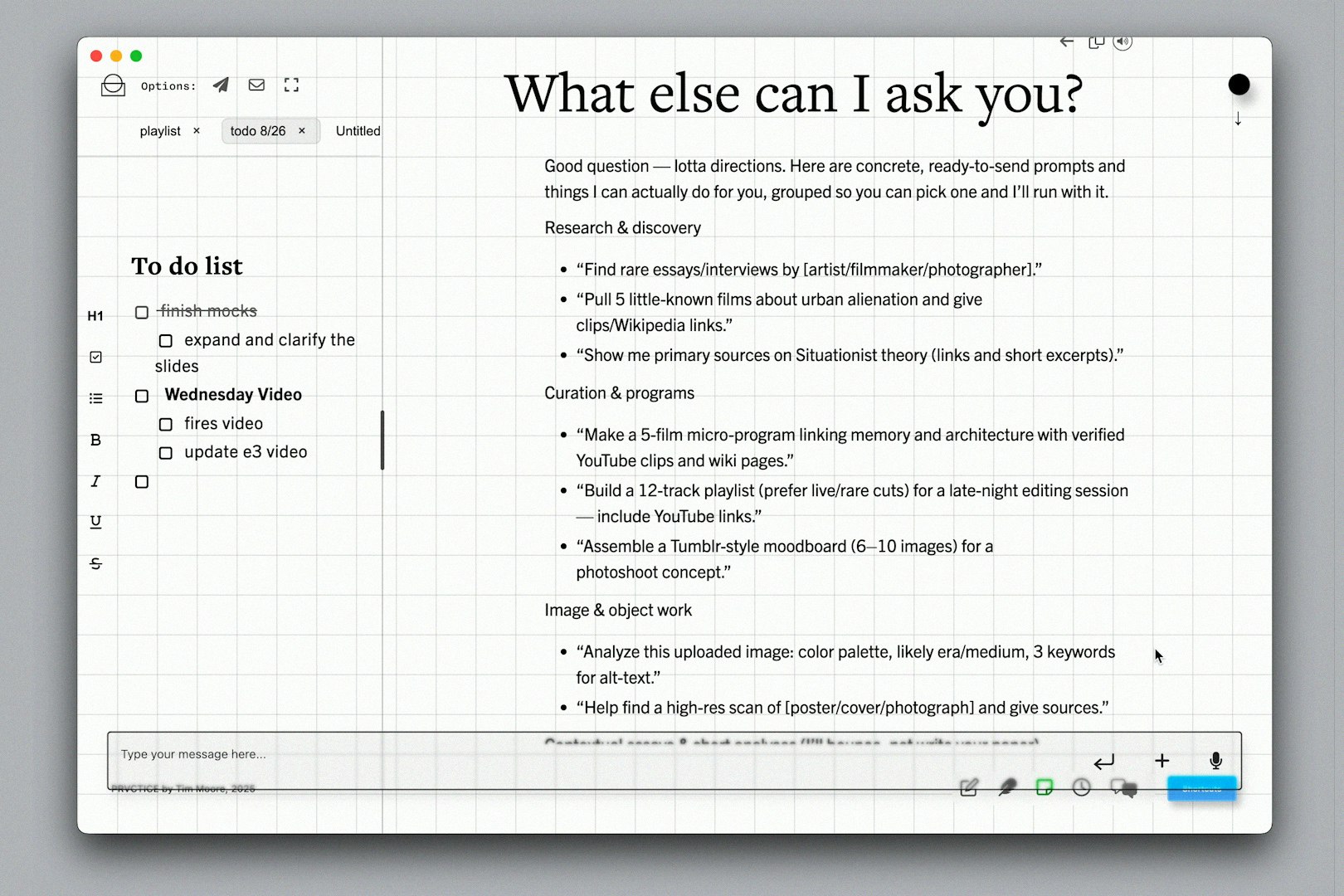Start voice input with the microphone icon
This screenshot has width=1344, height=896.
point(1215,761)
